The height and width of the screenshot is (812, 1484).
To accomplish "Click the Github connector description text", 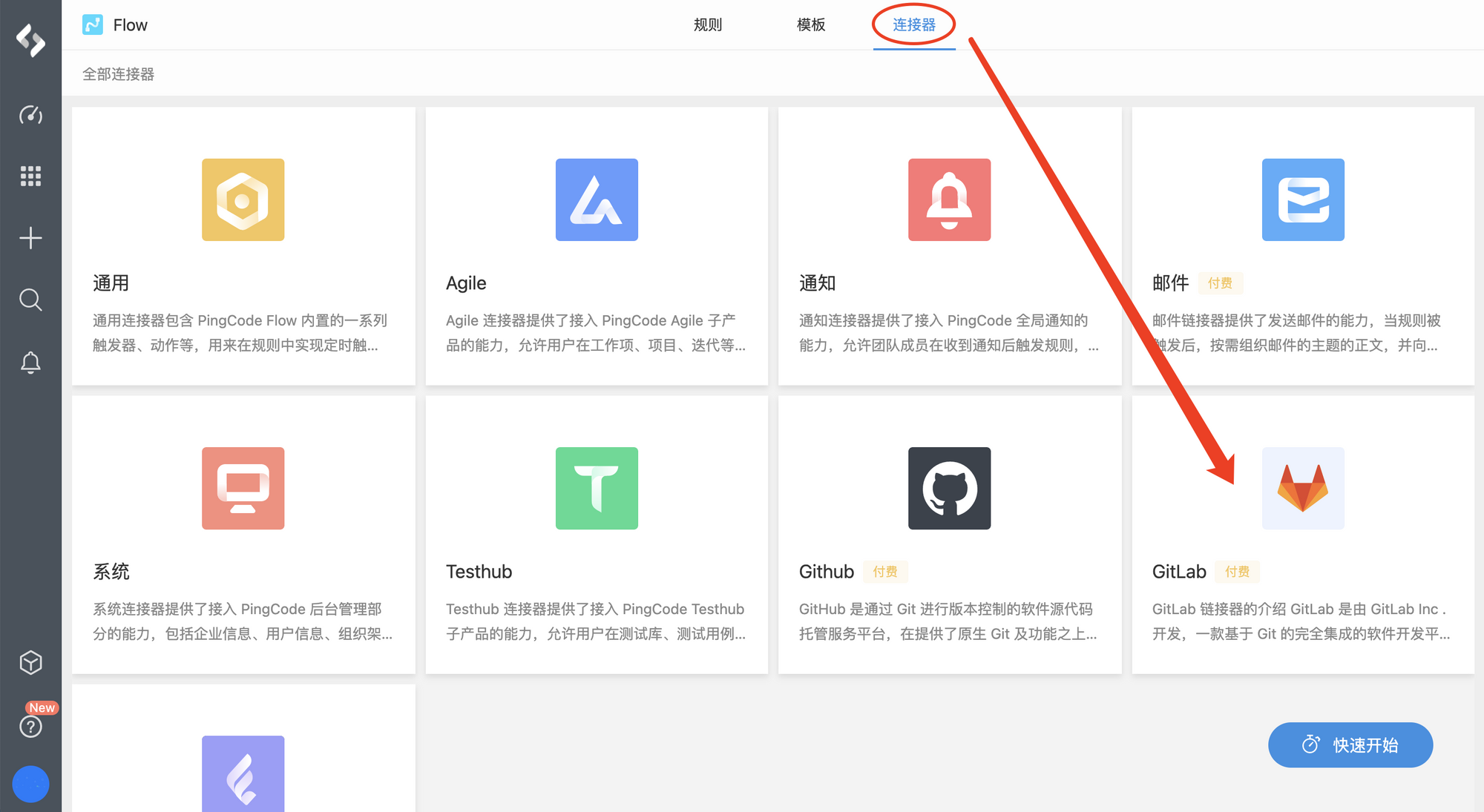I will click(x=948, y=621).
